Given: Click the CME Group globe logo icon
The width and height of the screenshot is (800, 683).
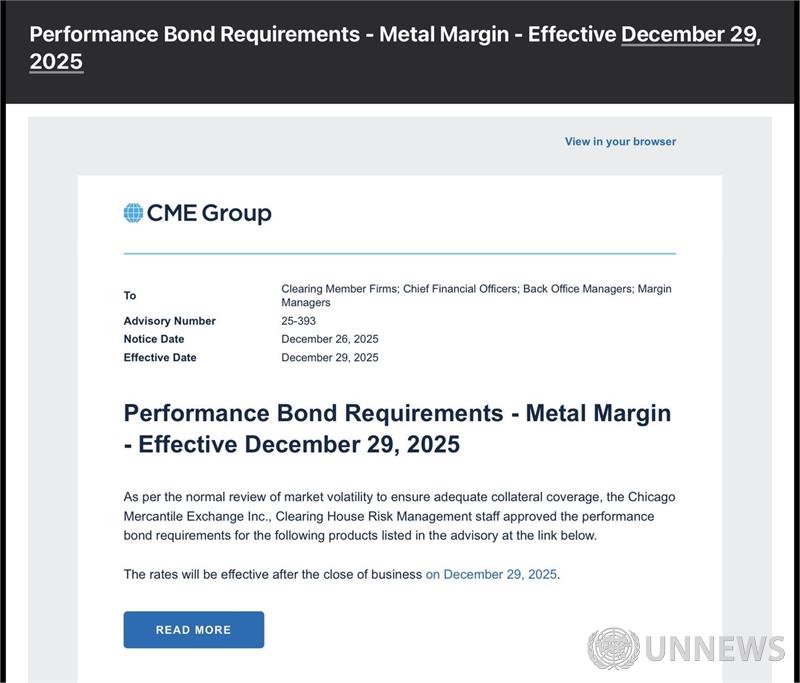Looking at the screenshot, I should coord(133,213).
